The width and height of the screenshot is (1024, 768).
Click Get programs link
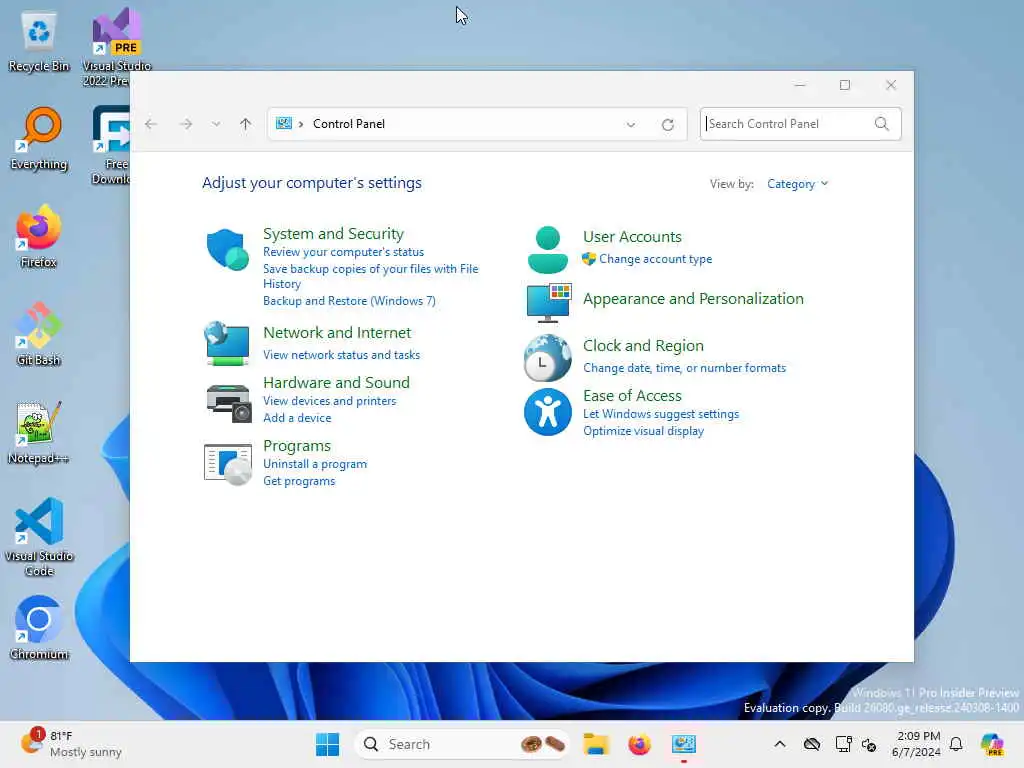(299, 481)
